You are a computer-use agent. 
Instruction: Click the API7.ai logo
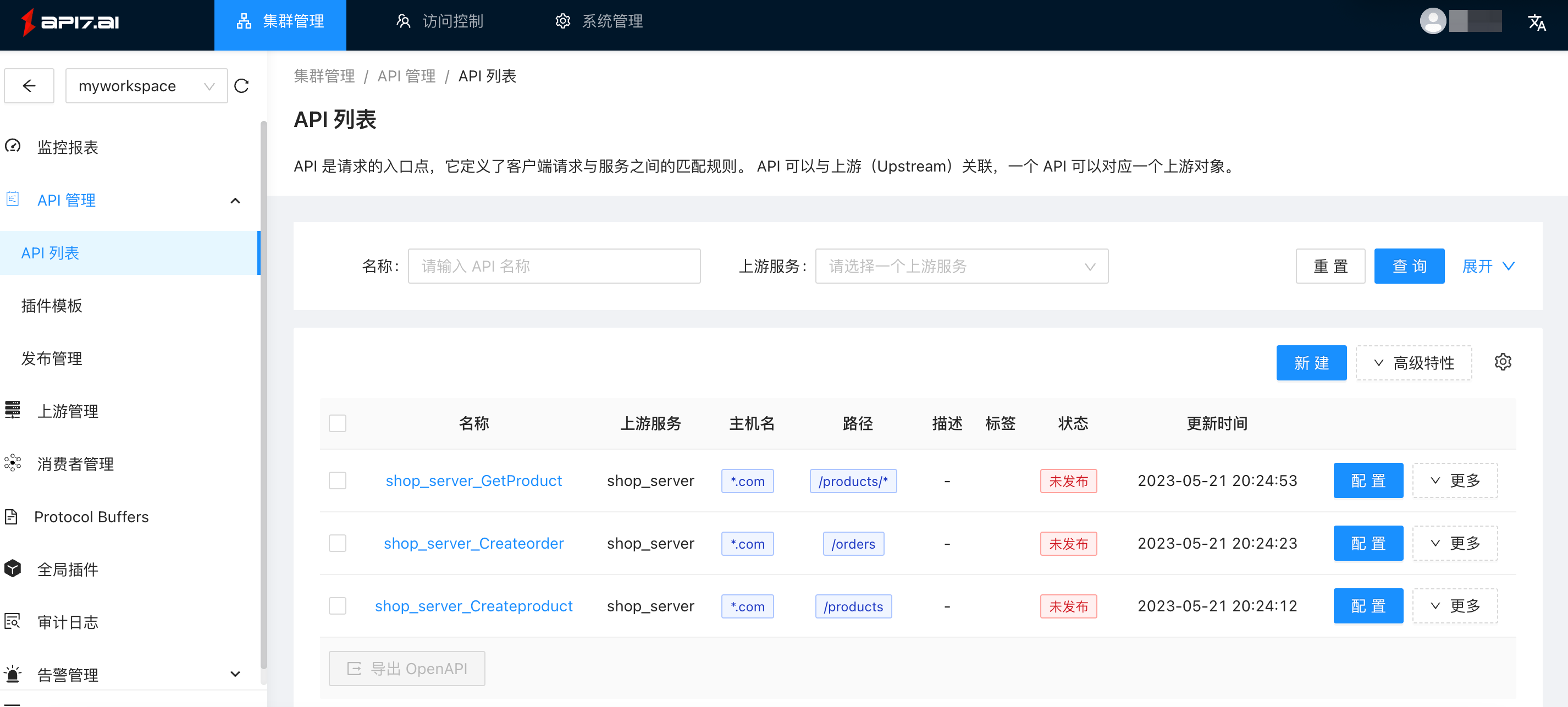pyautogui.click(x=70, y=23)
